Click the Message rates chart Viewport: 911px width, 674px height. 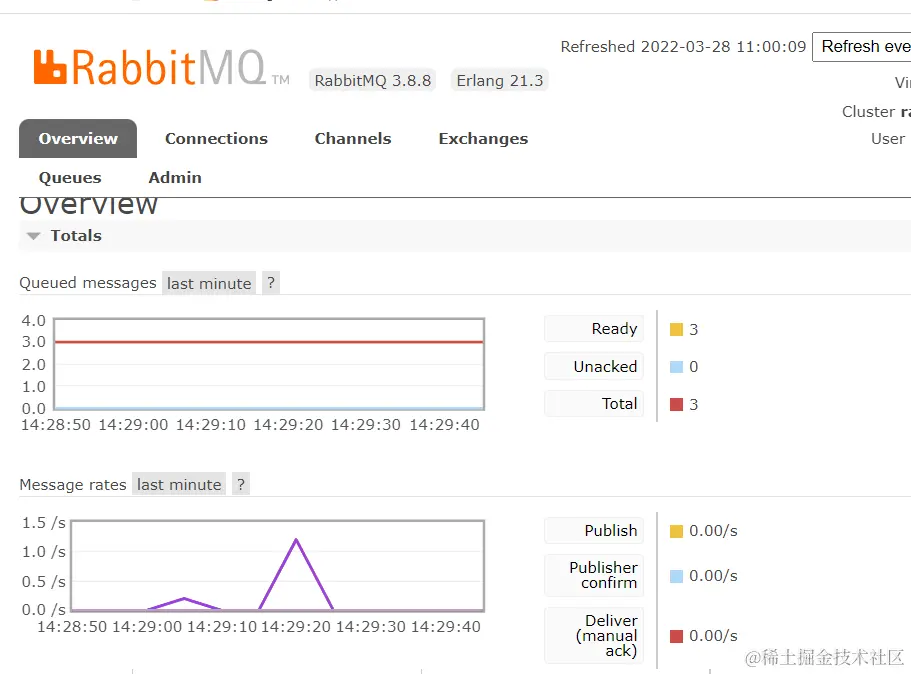pos(277,566)
